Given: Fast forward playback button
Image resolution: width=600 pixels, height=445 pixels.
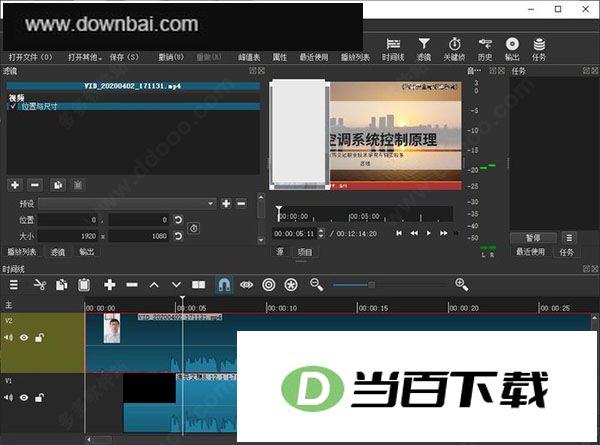Looking at the screenshot, I should tap(443, 233).
